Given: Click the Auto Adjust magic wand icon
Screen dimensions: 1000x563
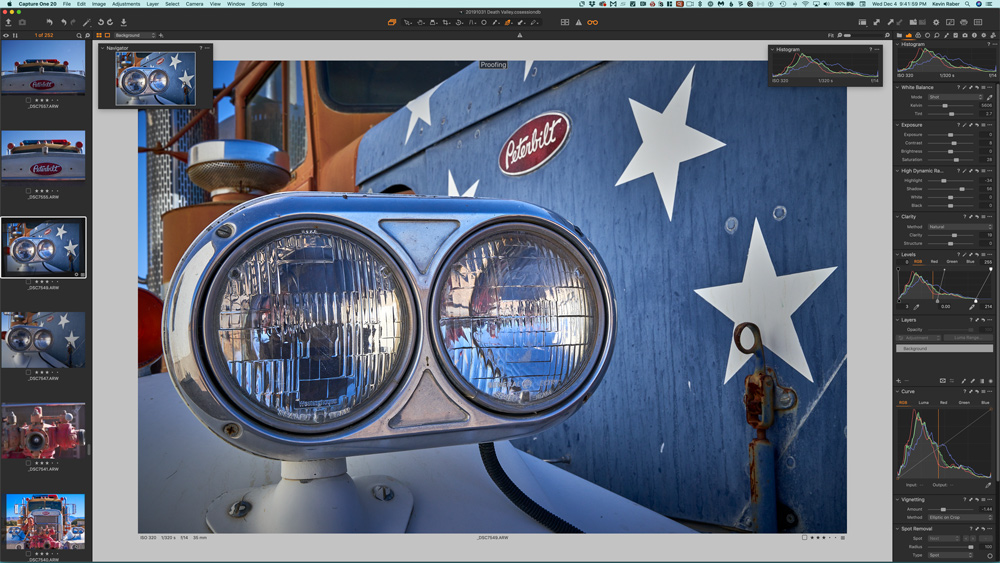Looking at the screenshot, I should (87, 22).
